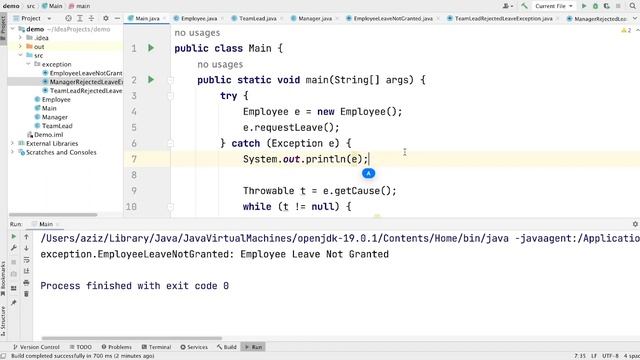Click Run console horizontal scrollbar

point(131,338)
